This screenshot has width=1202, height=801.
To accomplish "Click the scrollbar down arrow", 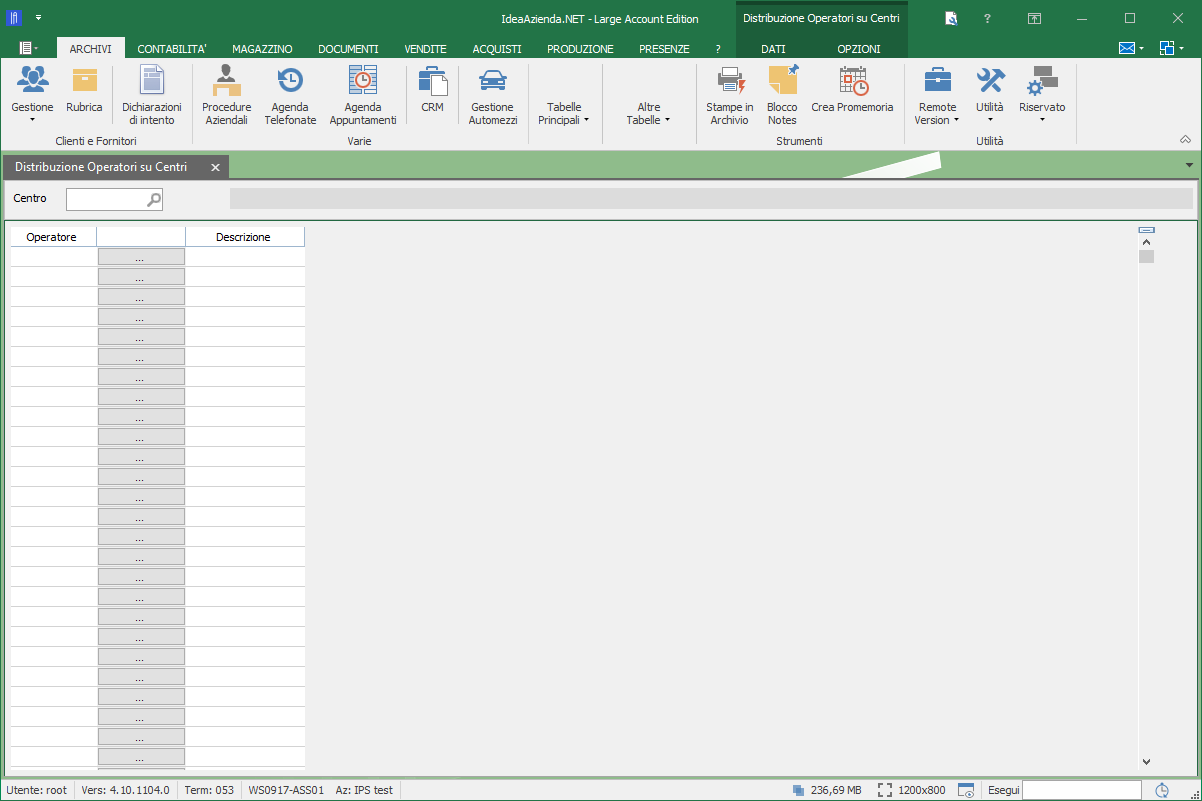I will [1147, 761].
